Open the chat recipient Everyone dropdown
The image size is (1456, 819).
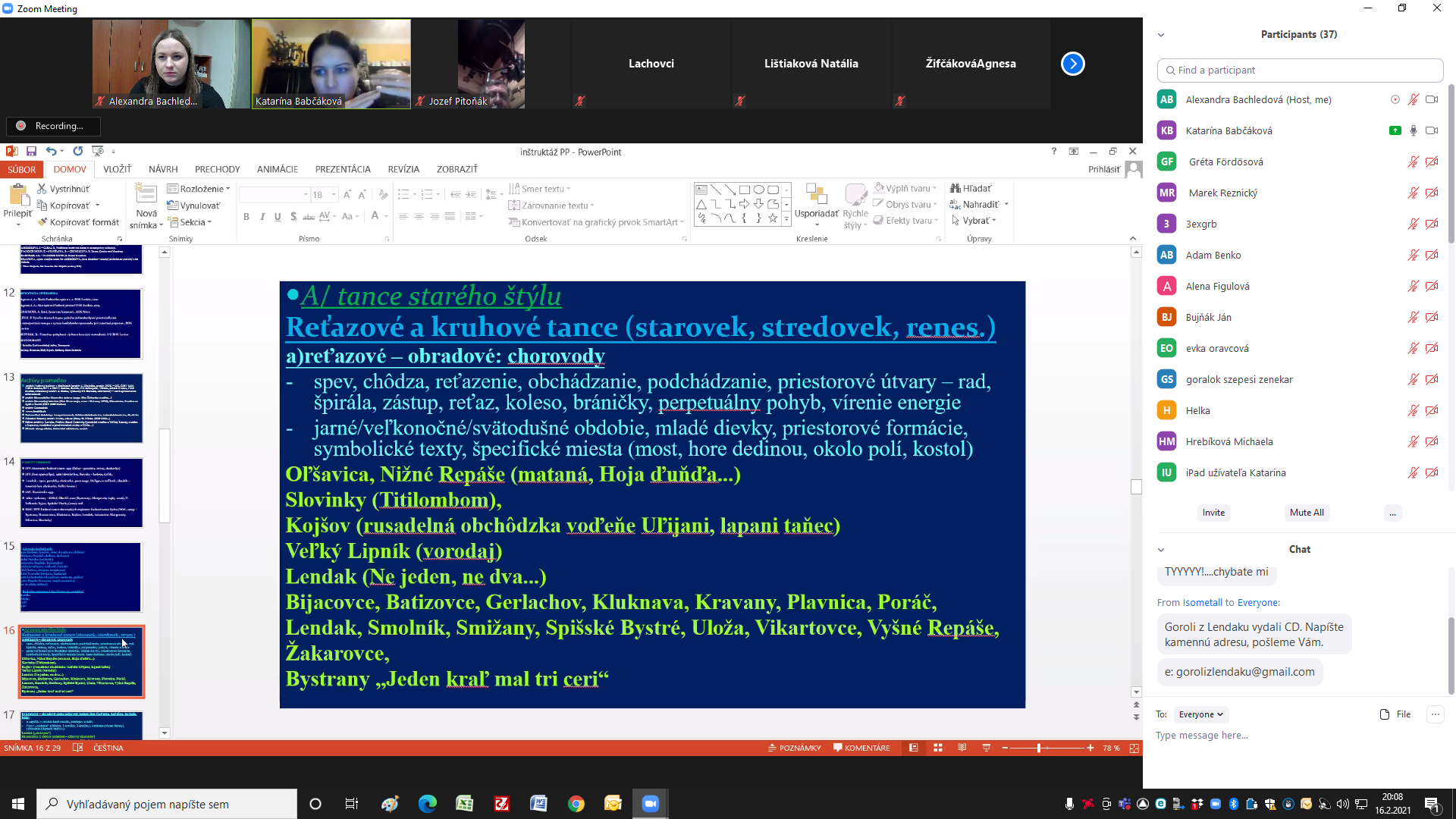pos(1200,714)
